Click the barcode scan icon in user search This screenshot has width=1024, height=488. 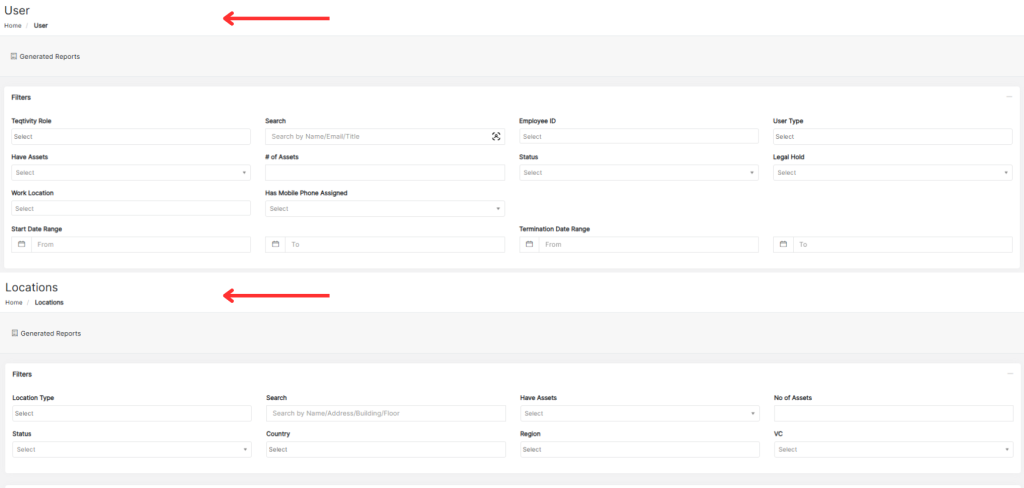click(496, 136)
